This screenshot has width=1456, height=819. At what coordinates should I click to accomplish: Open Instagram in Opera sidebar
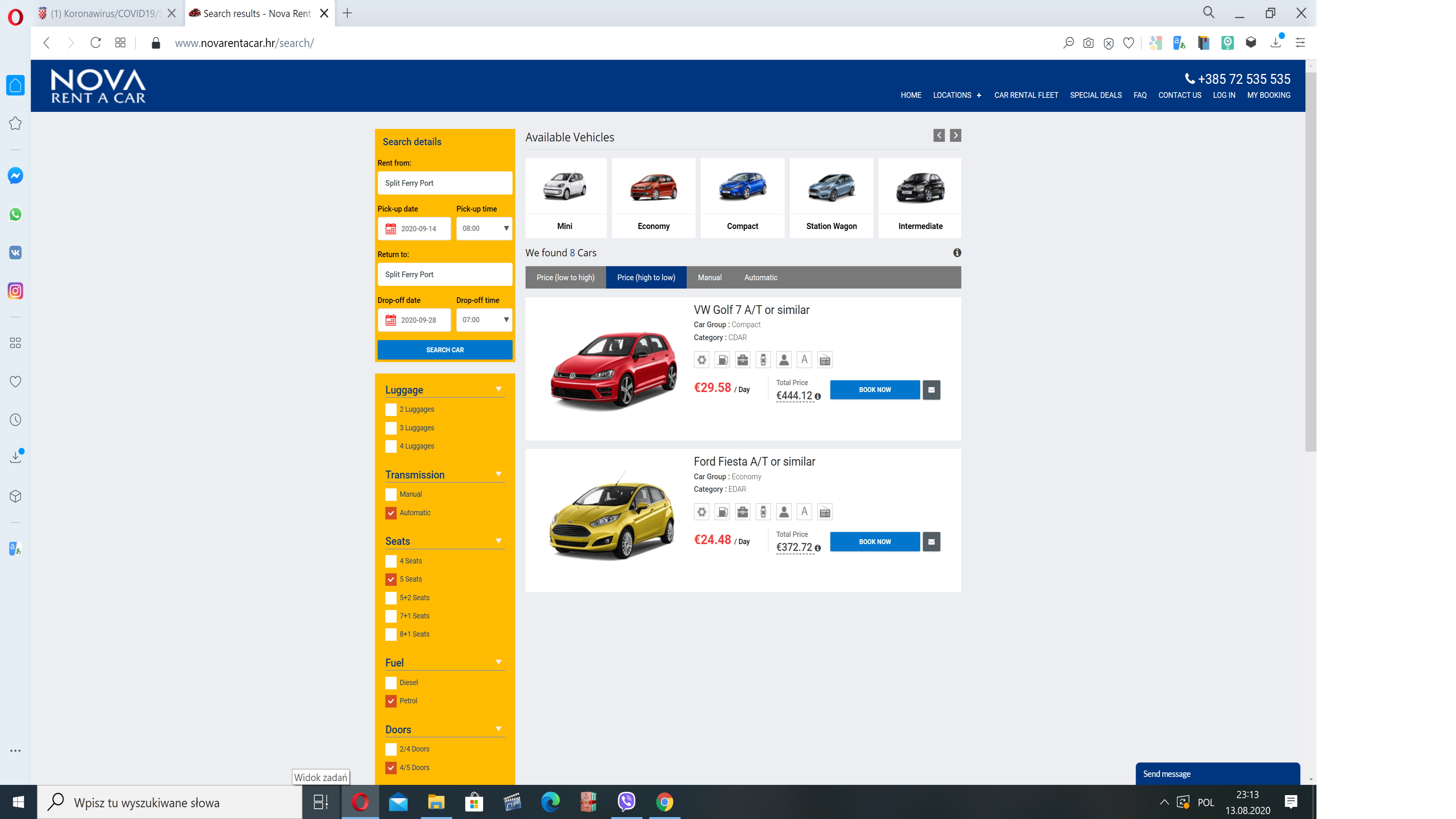click(15, 291)
